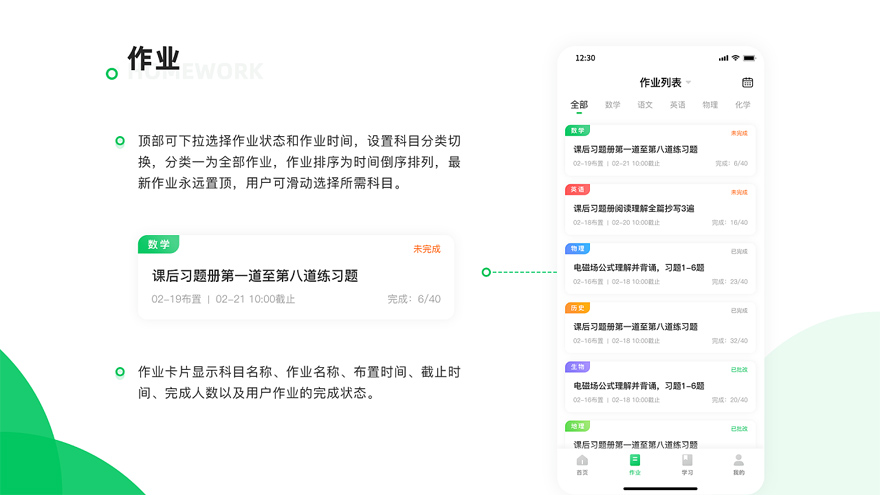Screen dimensions: 880x495
Task: Click the red 英语 subject tag
Action: click(x=577, y=190)
